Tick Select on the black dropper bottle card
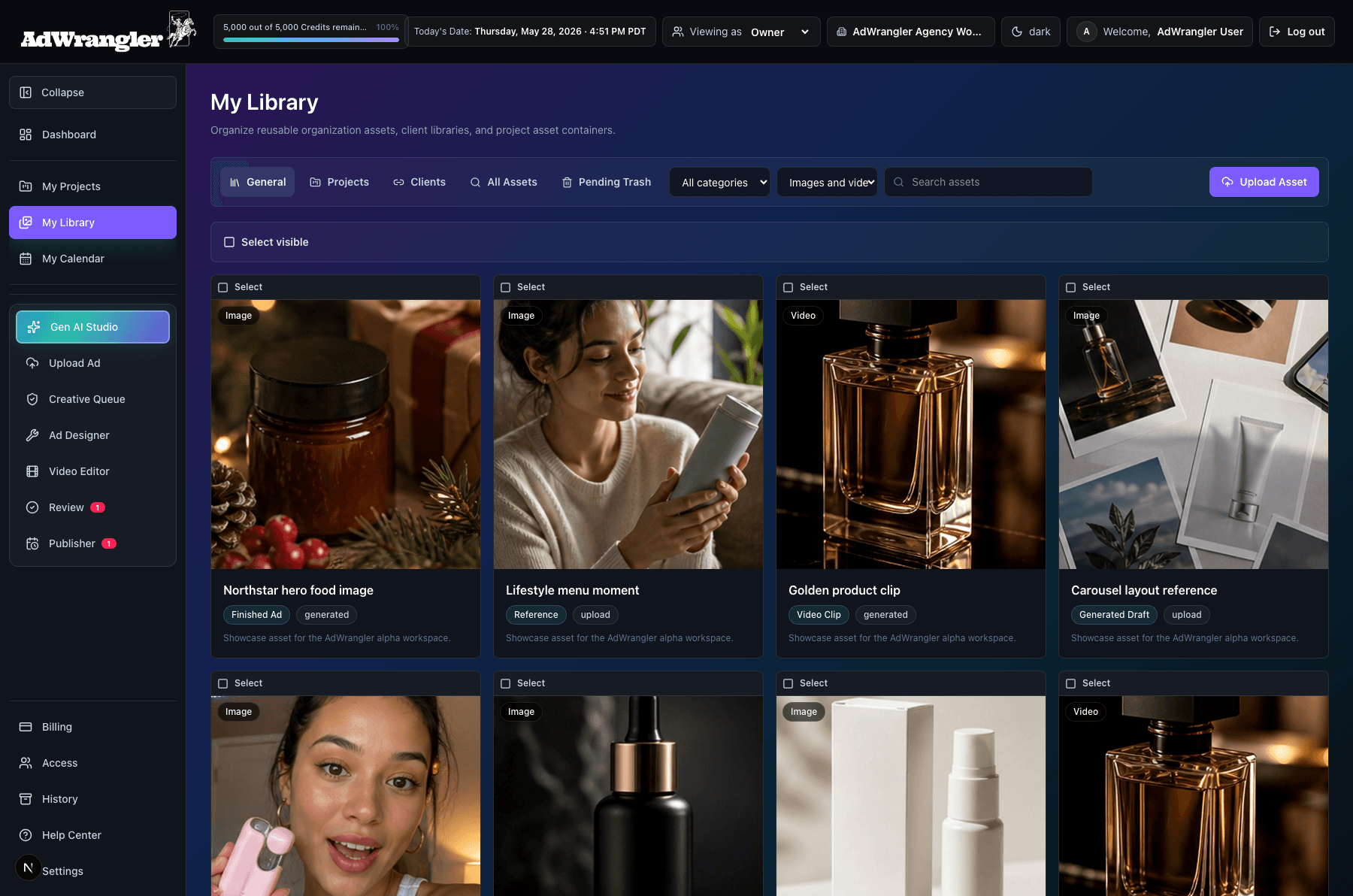This screenshot has height=896, width=1353. pos(506,683)
